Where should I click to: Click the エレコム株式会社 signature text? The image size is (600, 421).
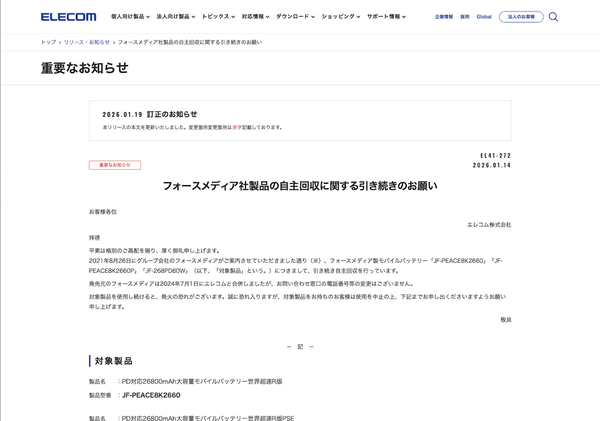click(x=489, y=225)
